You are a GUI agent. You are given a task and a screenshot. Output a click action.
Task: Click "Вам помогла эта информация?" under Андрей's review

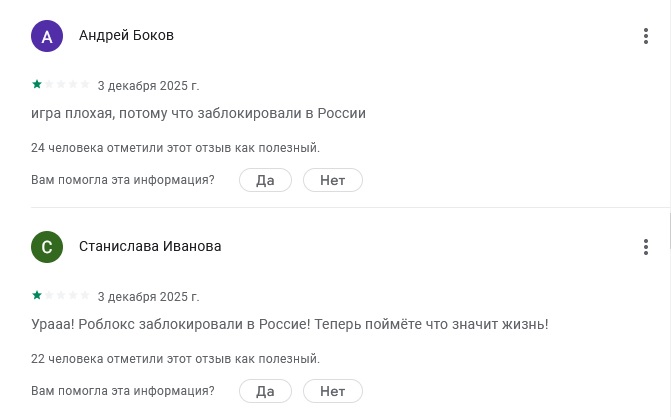click(123, 180)
